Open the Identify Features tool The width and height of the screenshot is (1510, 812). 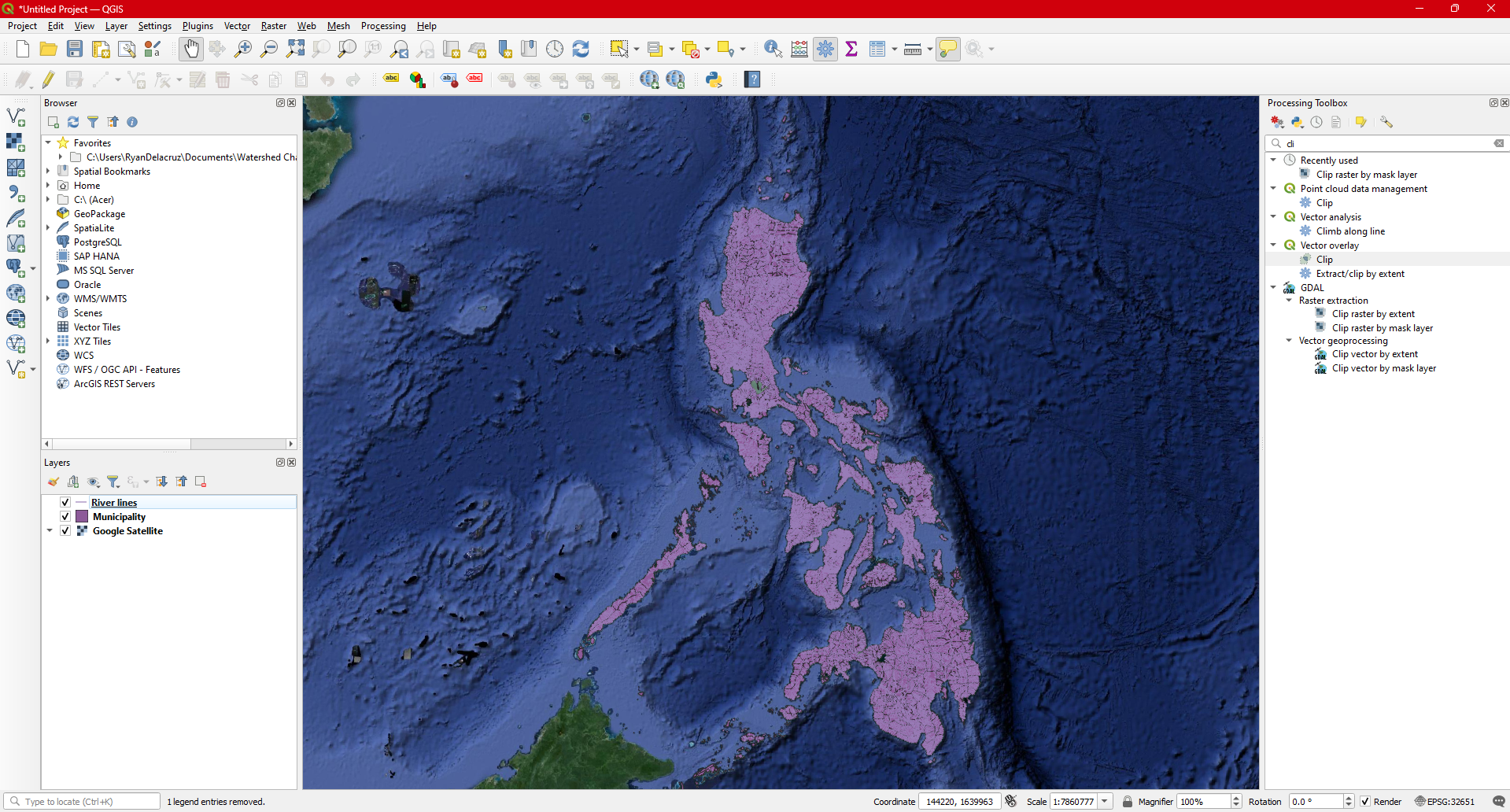[772, 49]
